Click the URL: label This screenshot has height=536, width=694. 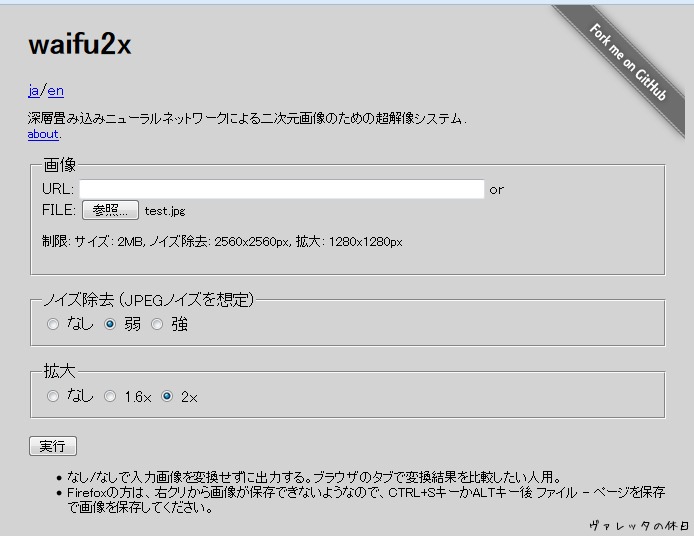(x=58, y=189)
